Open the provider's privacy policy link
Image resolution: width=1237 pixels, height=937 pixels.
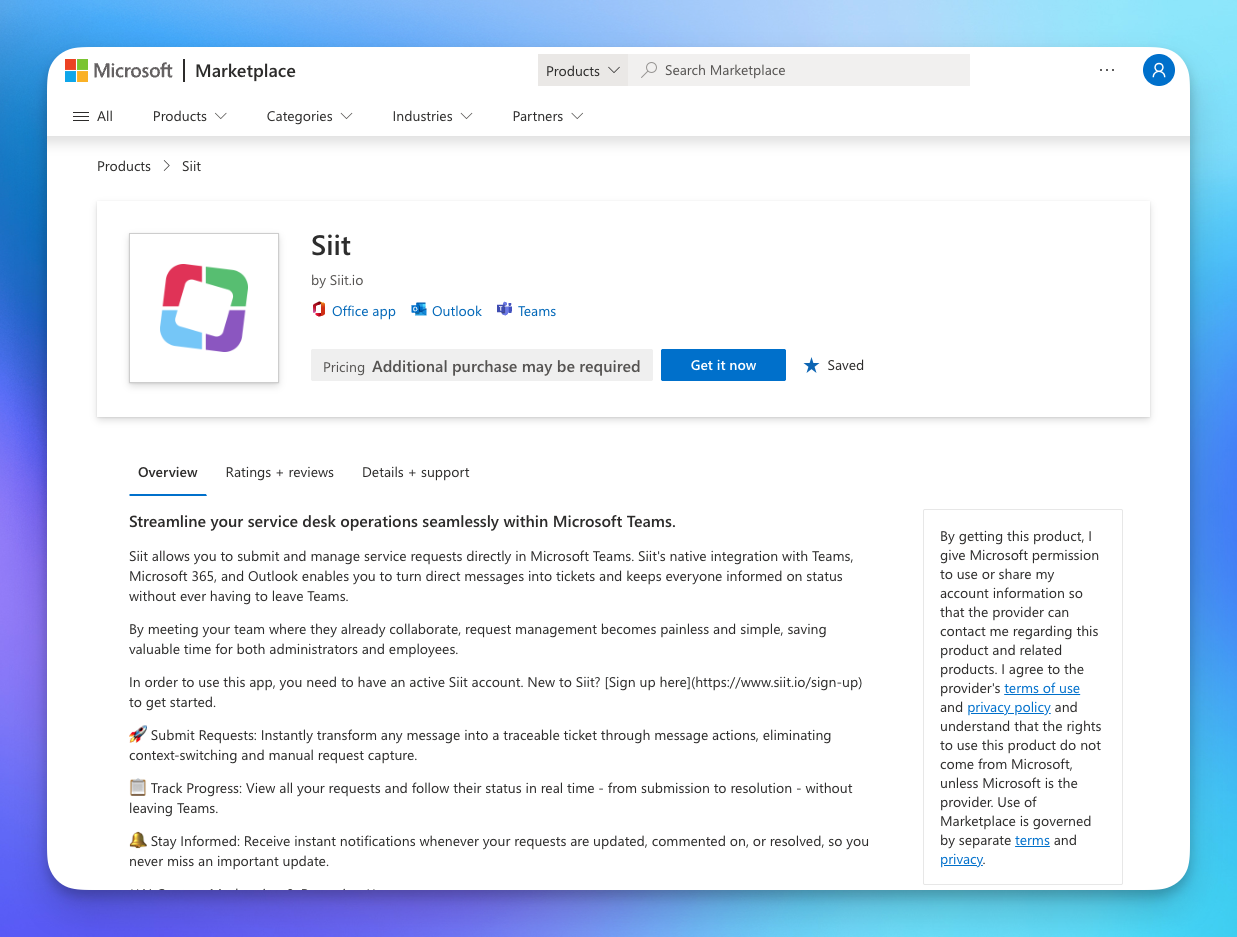click(x=1009, y=707)
